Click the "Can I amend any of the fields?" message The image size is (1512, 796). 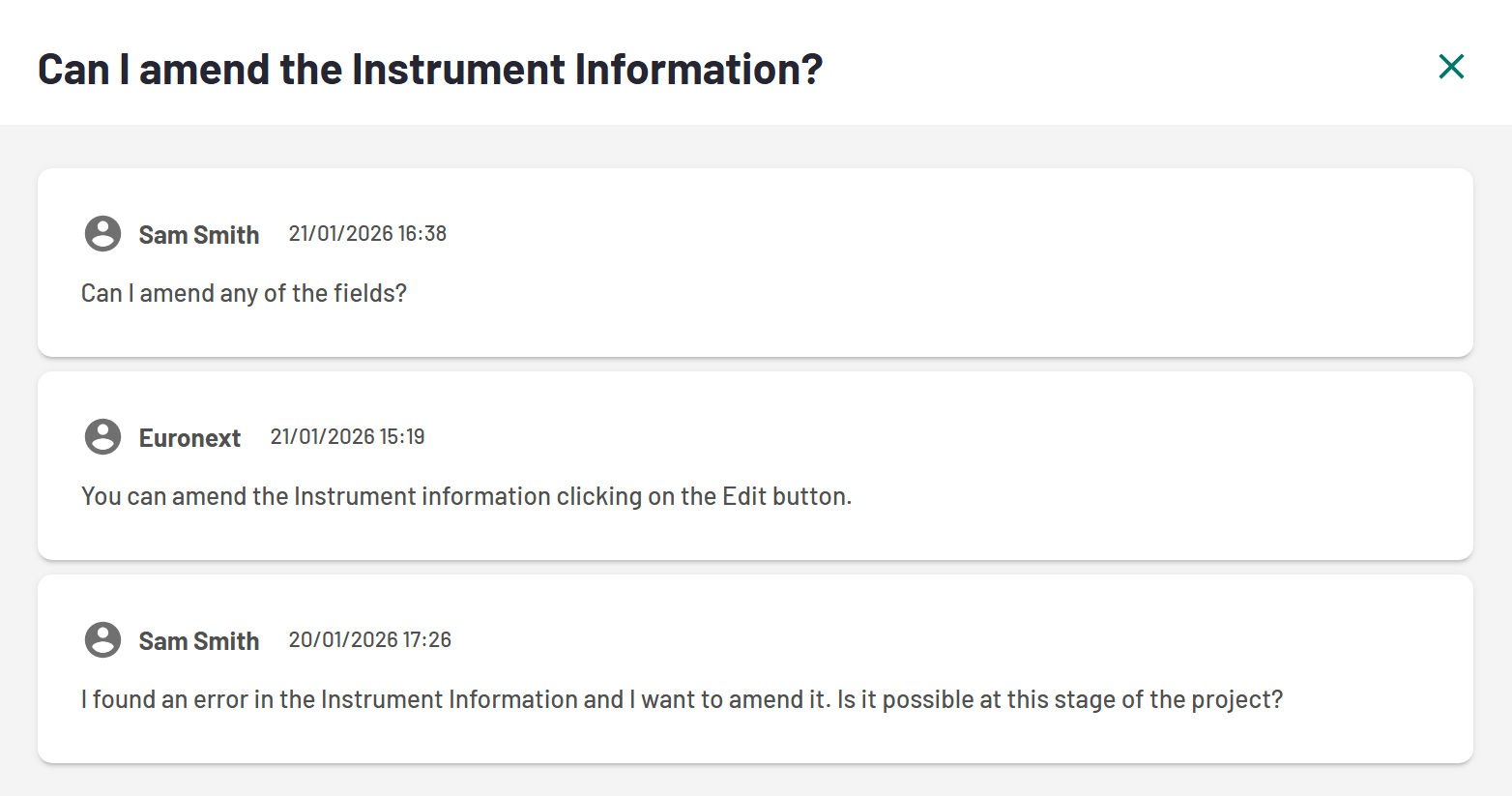[244, 293]
